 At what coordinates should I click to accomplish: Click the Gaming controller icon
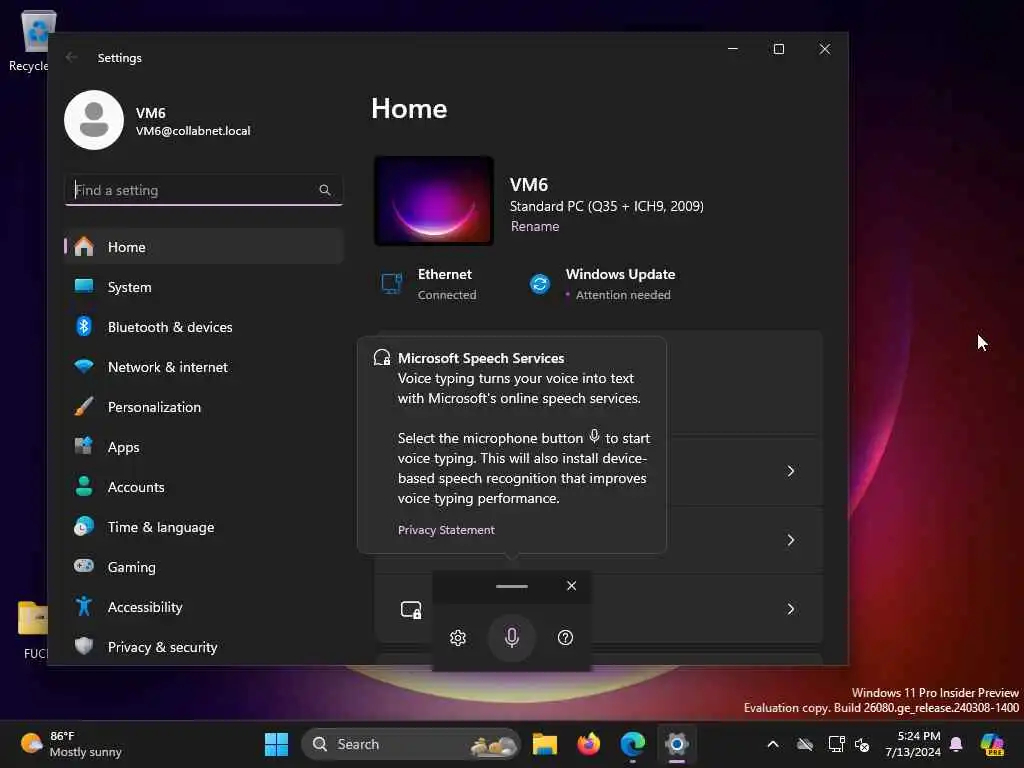(x=84, y=566)
